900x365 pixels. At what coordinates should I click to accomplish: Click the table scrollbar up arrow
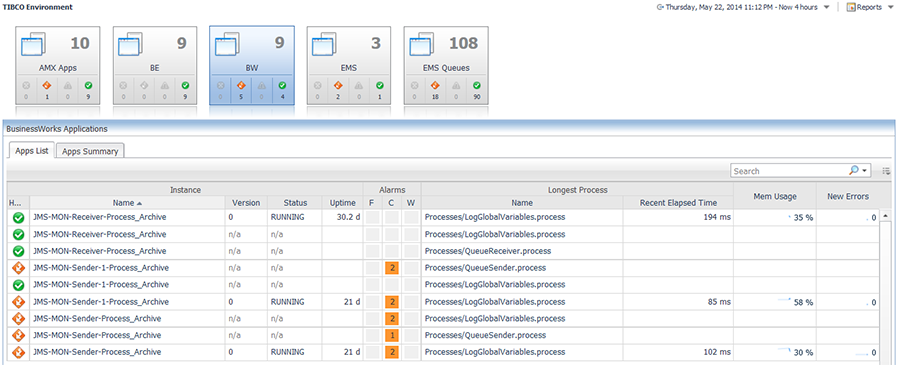[886, 216]
